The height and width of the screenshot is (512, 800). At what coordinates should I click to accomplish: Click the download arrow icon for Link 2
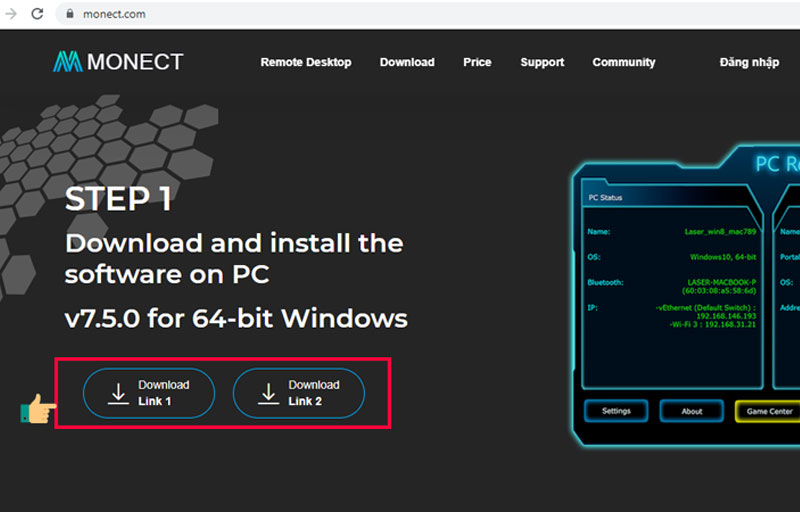[268, 394]
